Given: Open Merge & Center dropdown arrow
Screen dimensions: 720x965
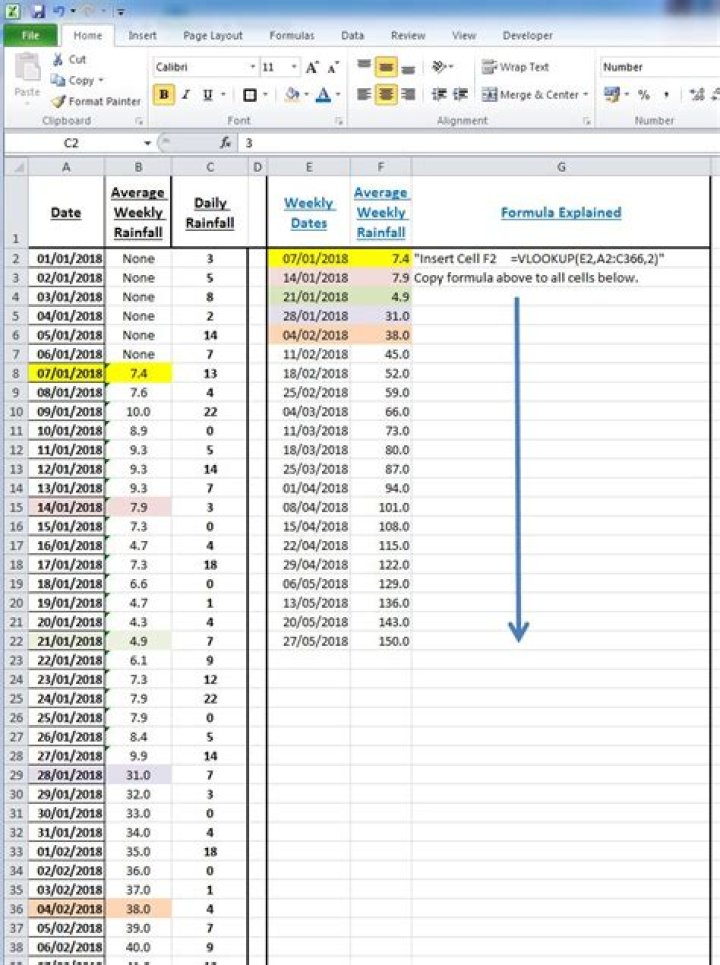Looking at the screenshot, I should (586, 95).
